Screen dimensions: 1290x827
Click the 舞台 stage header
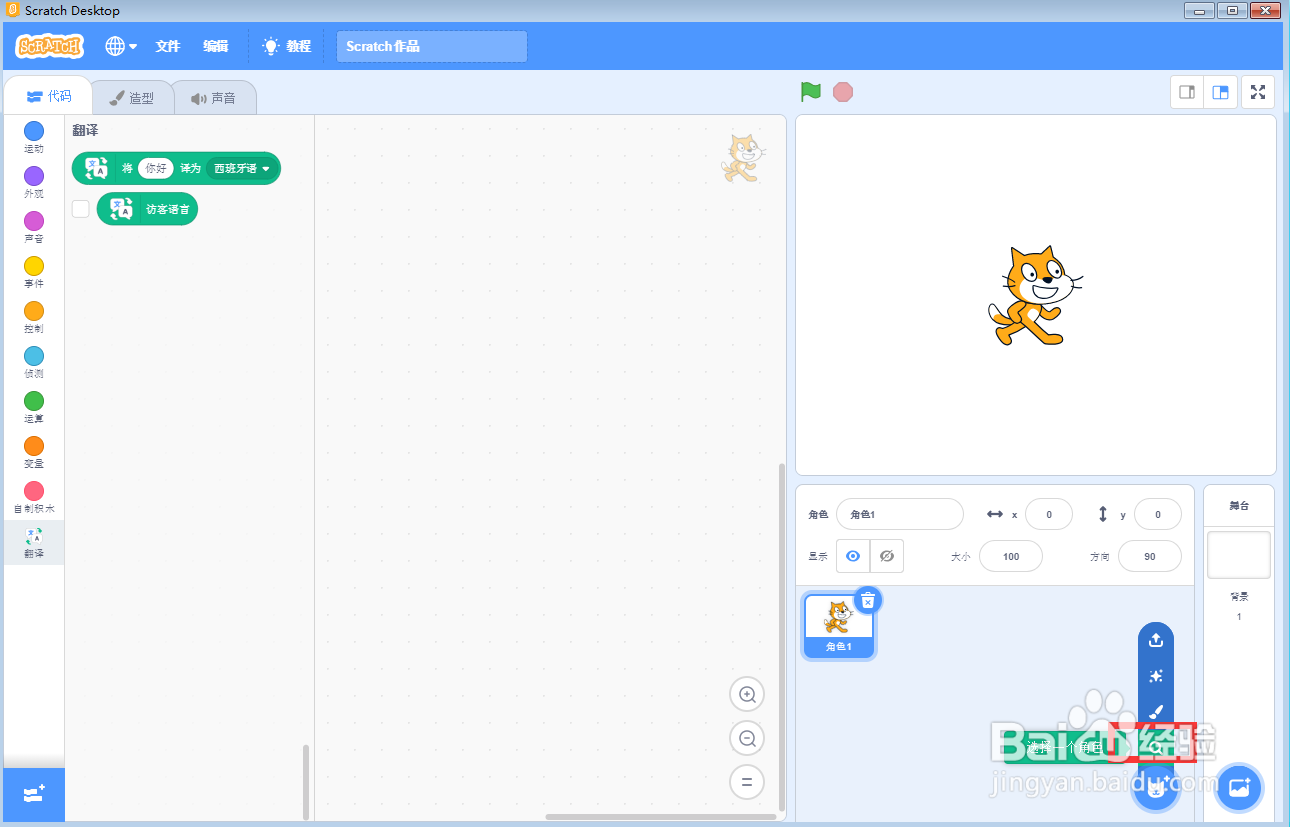pyautogui.click(x=1239, y=506)
